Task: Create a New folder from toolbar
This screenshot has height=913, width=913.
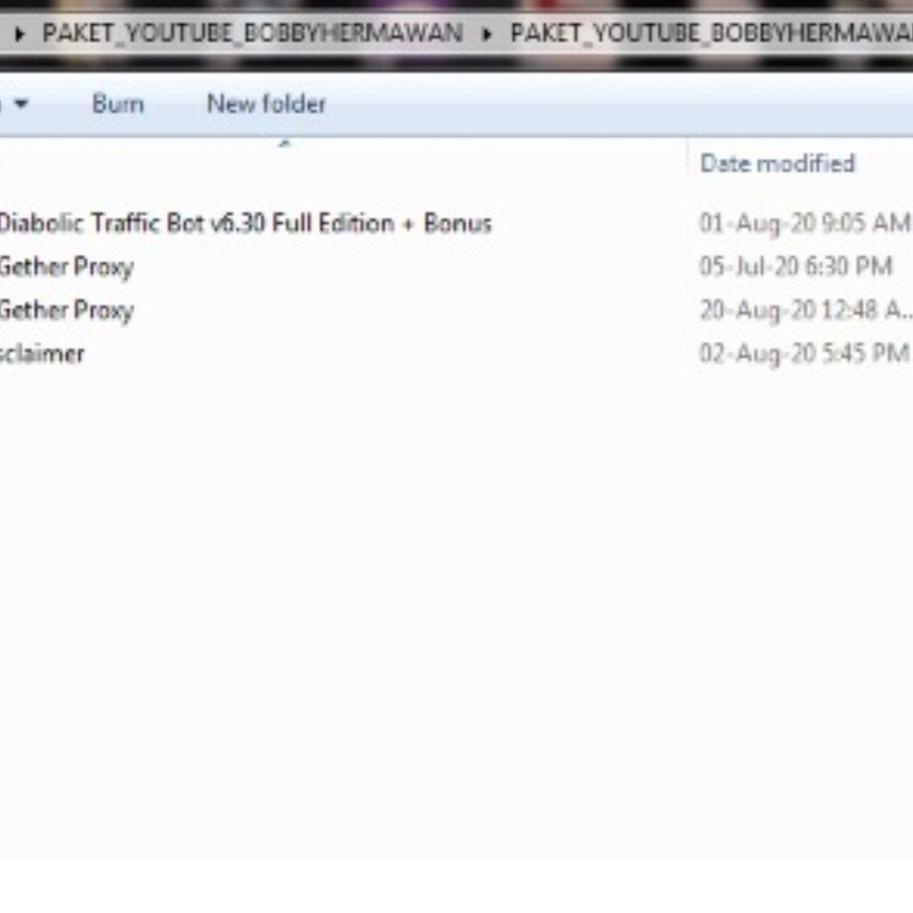Action: tap(266, 104)
